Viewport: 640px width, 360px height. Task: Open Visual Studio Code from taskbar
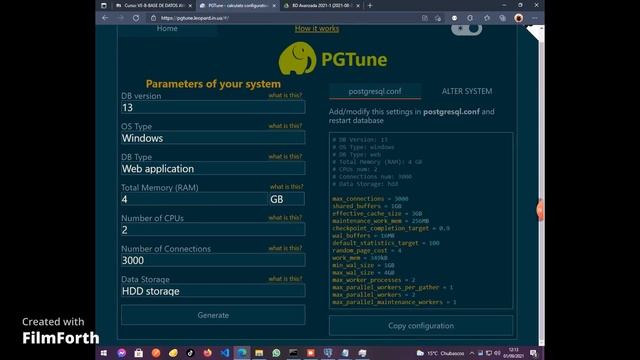click(225, 353)
